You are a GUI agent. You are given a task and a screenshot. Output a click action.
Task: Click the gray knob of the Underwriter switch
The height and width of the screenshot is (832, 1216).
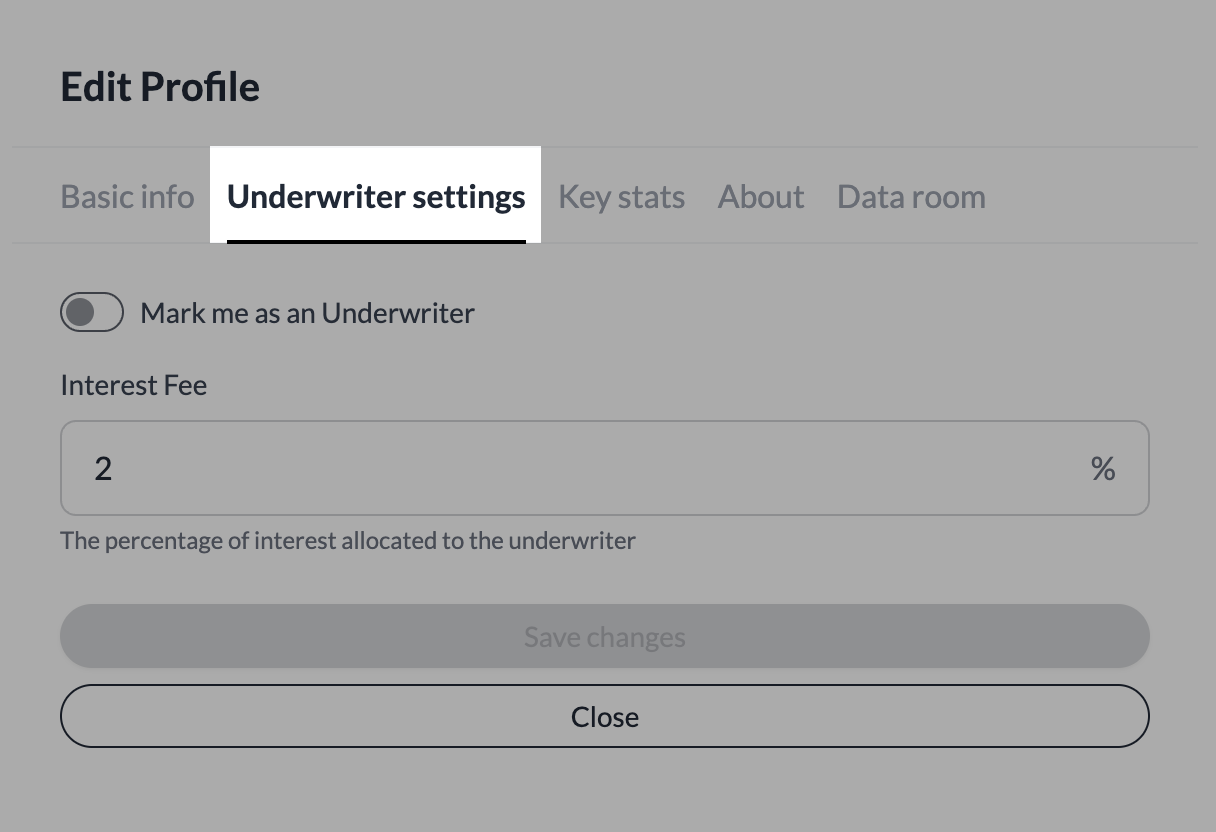[81, 313]
